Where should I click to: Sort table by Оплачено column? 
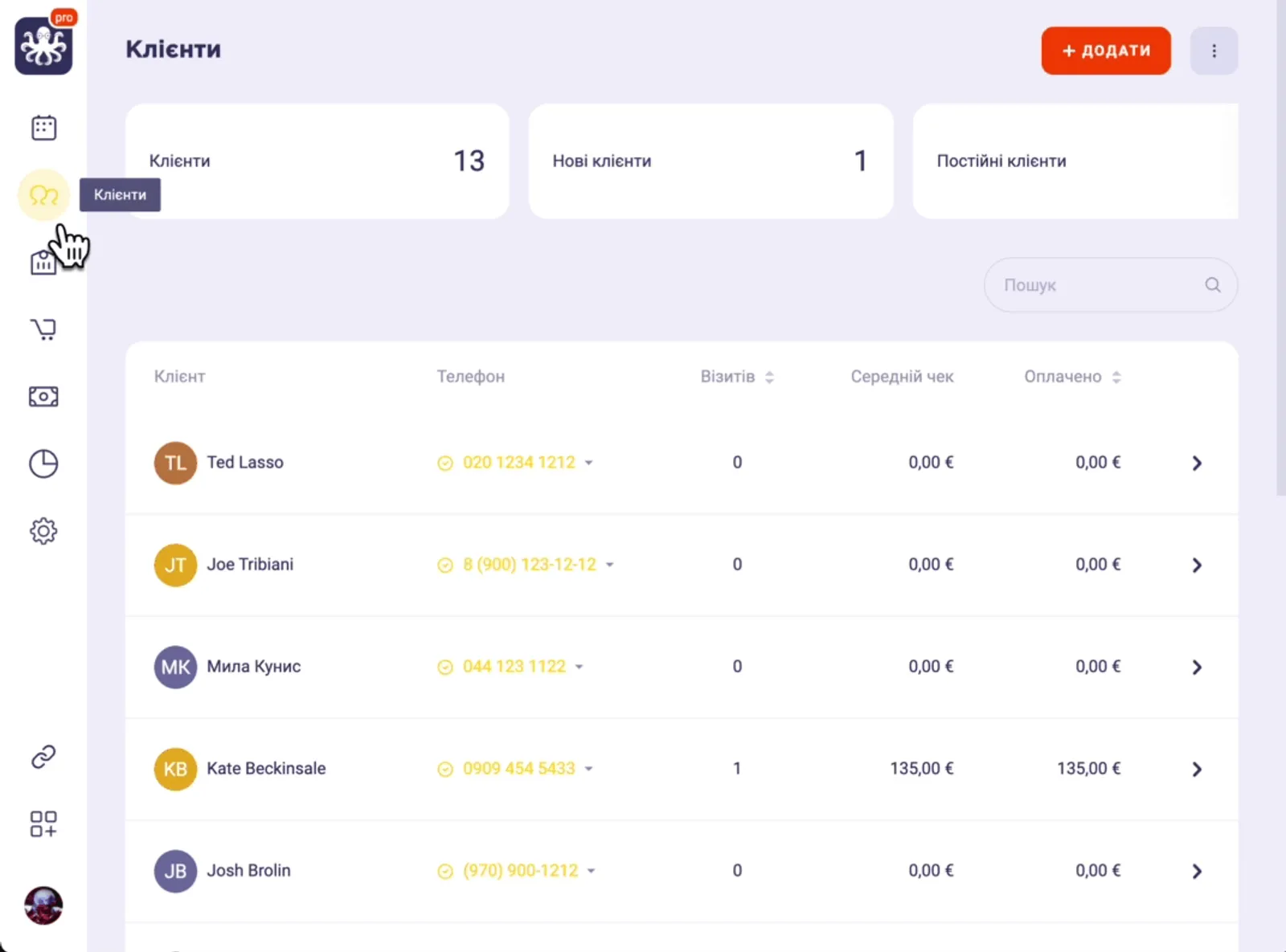pyautogui.click(x=1116, y=377)
